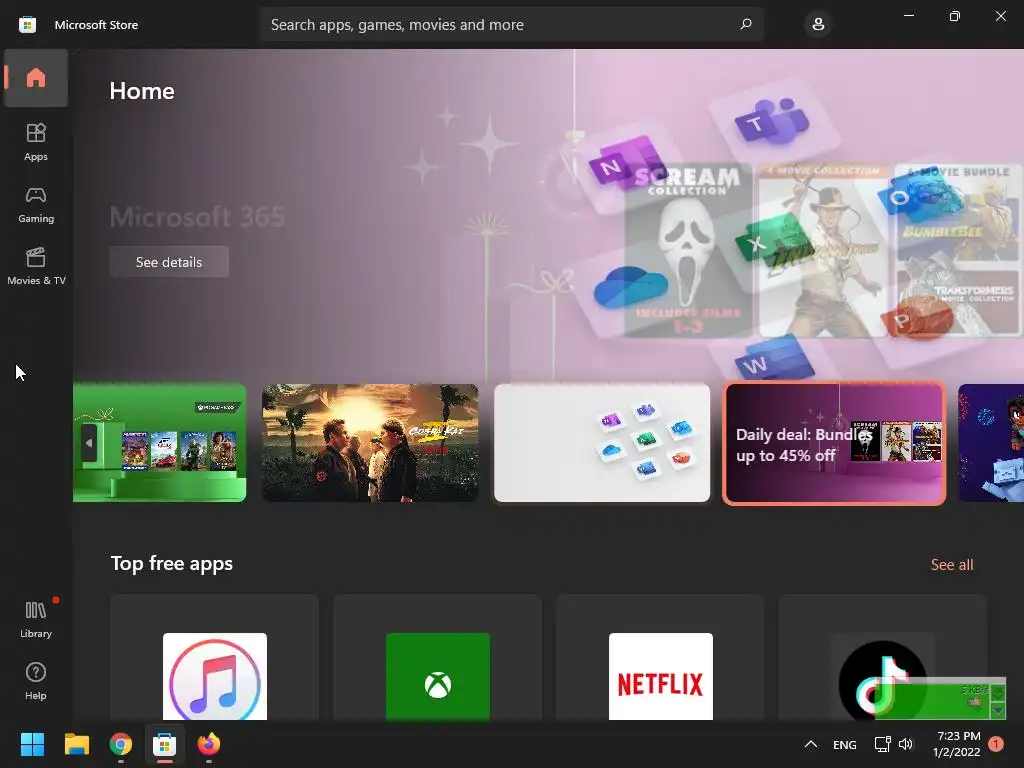This screenshot has height=768, width=1024.
Task: Click the Top free apps heading
Action: tap(172, 564)
